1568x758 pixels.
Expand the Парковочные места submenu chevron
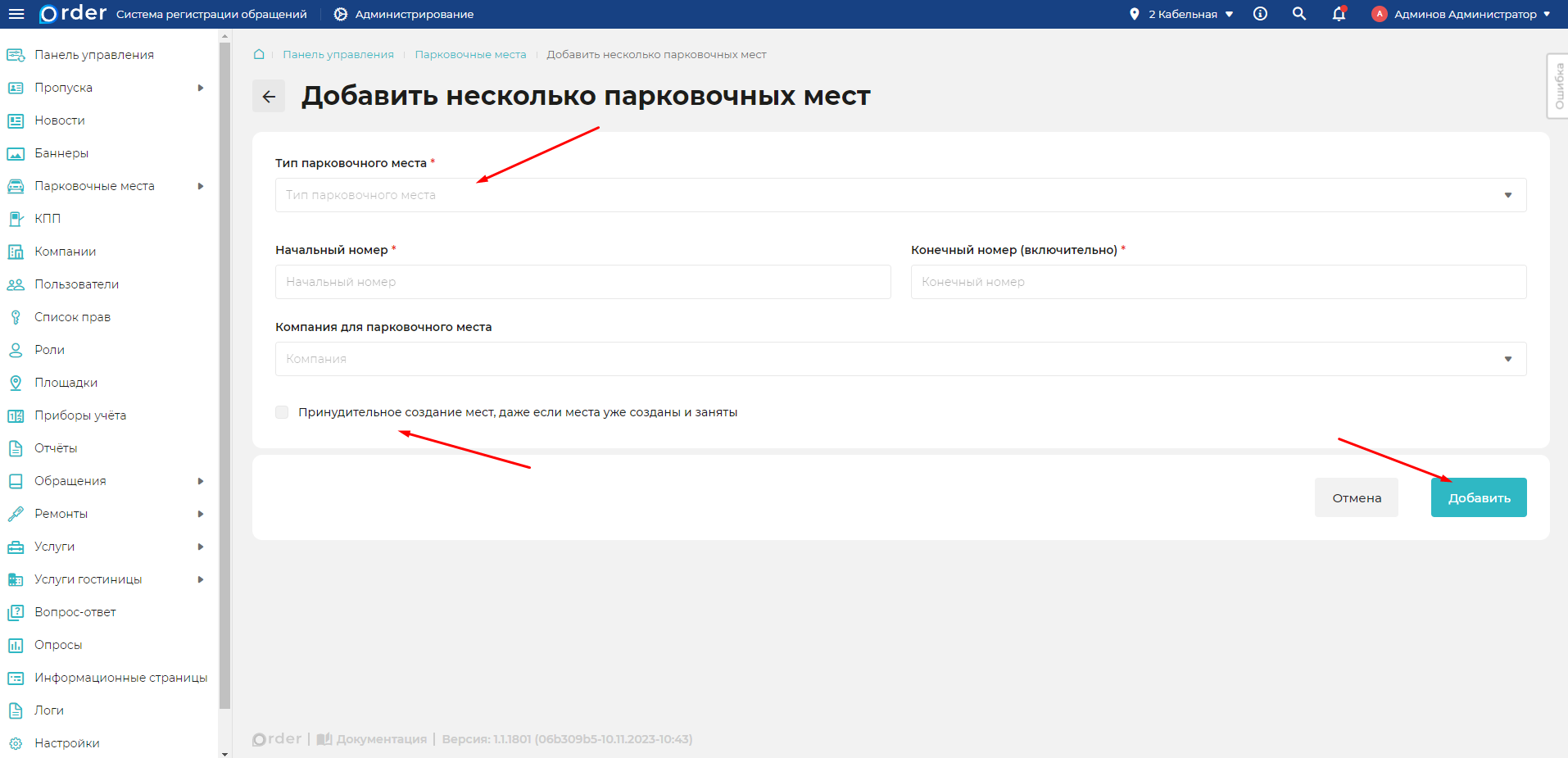click(x=201, y=186)
